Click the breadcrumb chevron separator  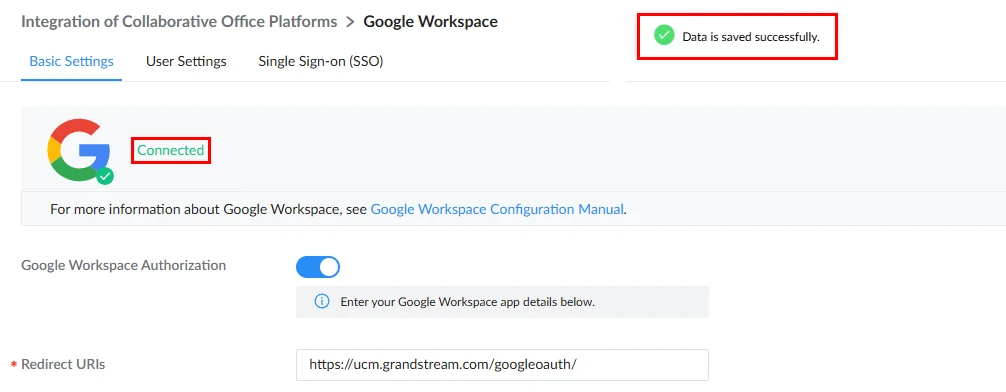(x=350, y=22)
